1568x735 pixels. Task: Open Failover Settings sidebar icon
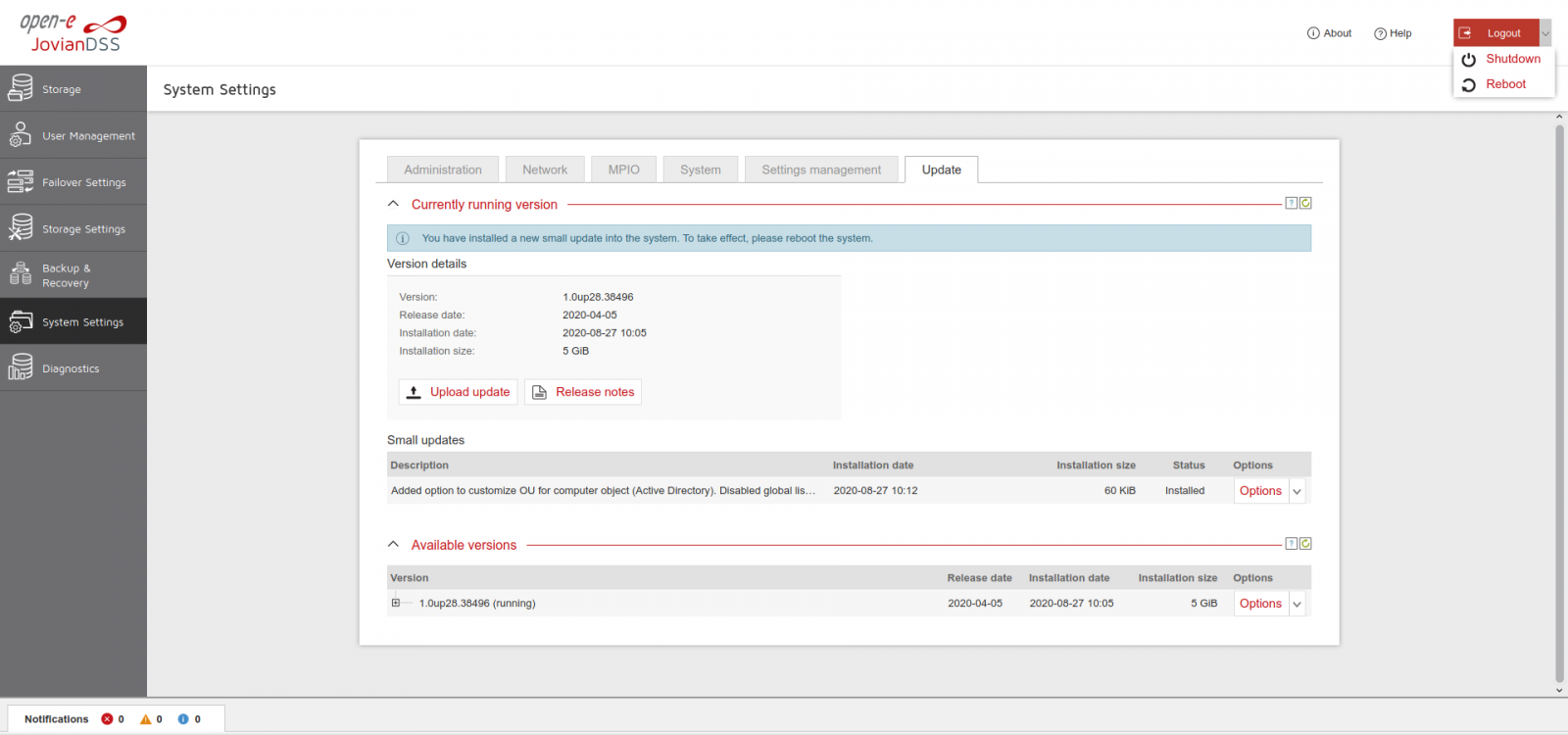click(x=21, y=181)
